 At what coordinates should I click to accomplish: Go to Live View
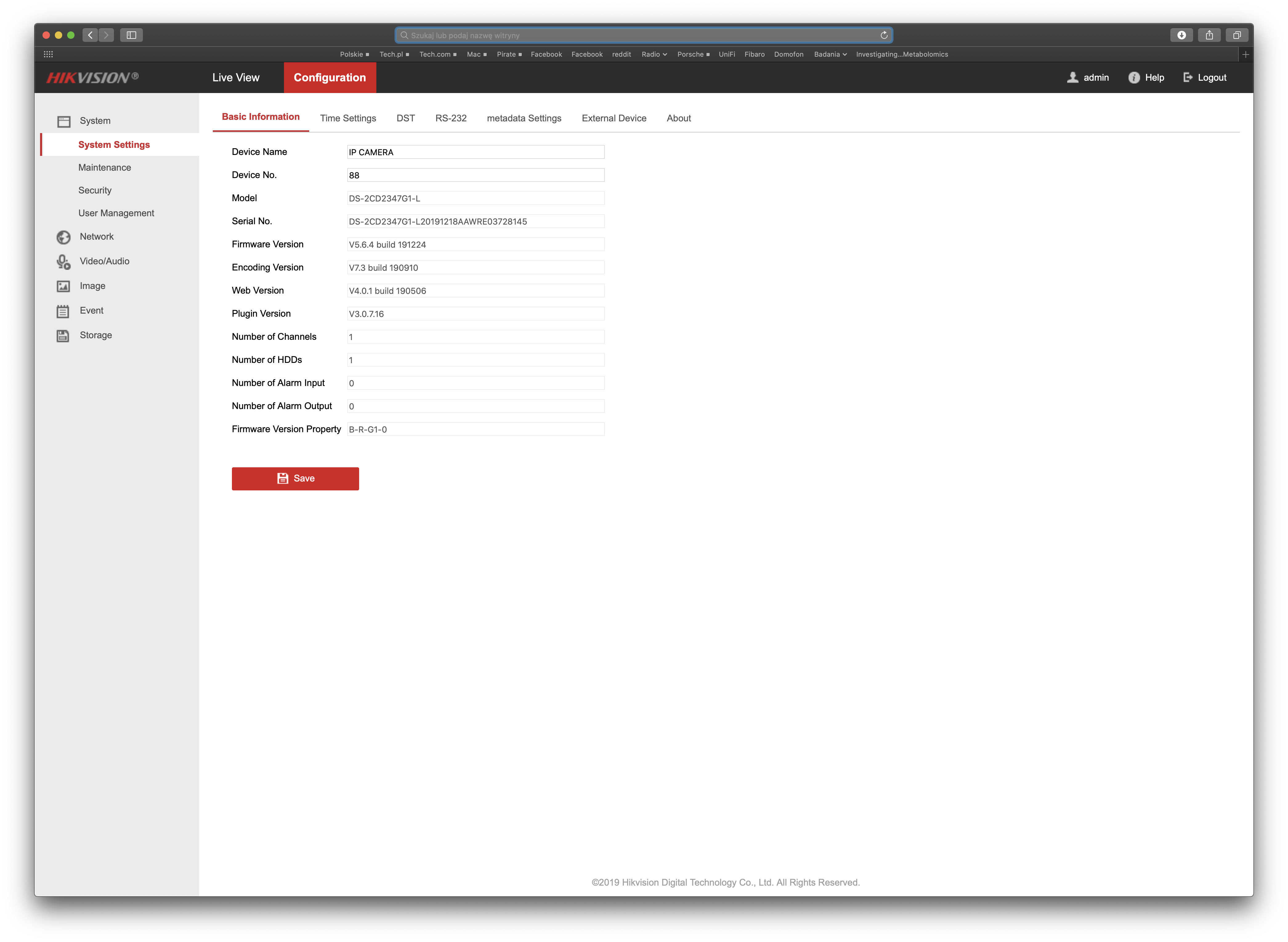(236, 78)
